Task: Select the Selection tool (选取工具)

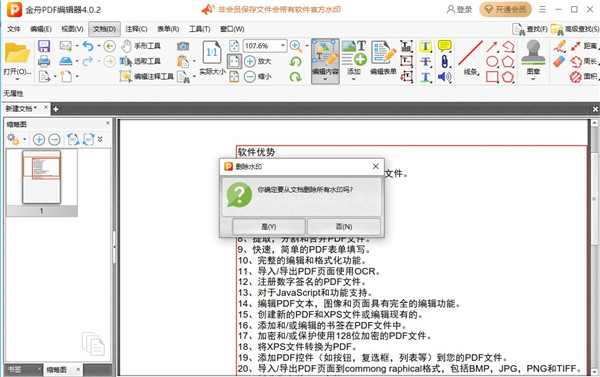Action: pos(140,61)
